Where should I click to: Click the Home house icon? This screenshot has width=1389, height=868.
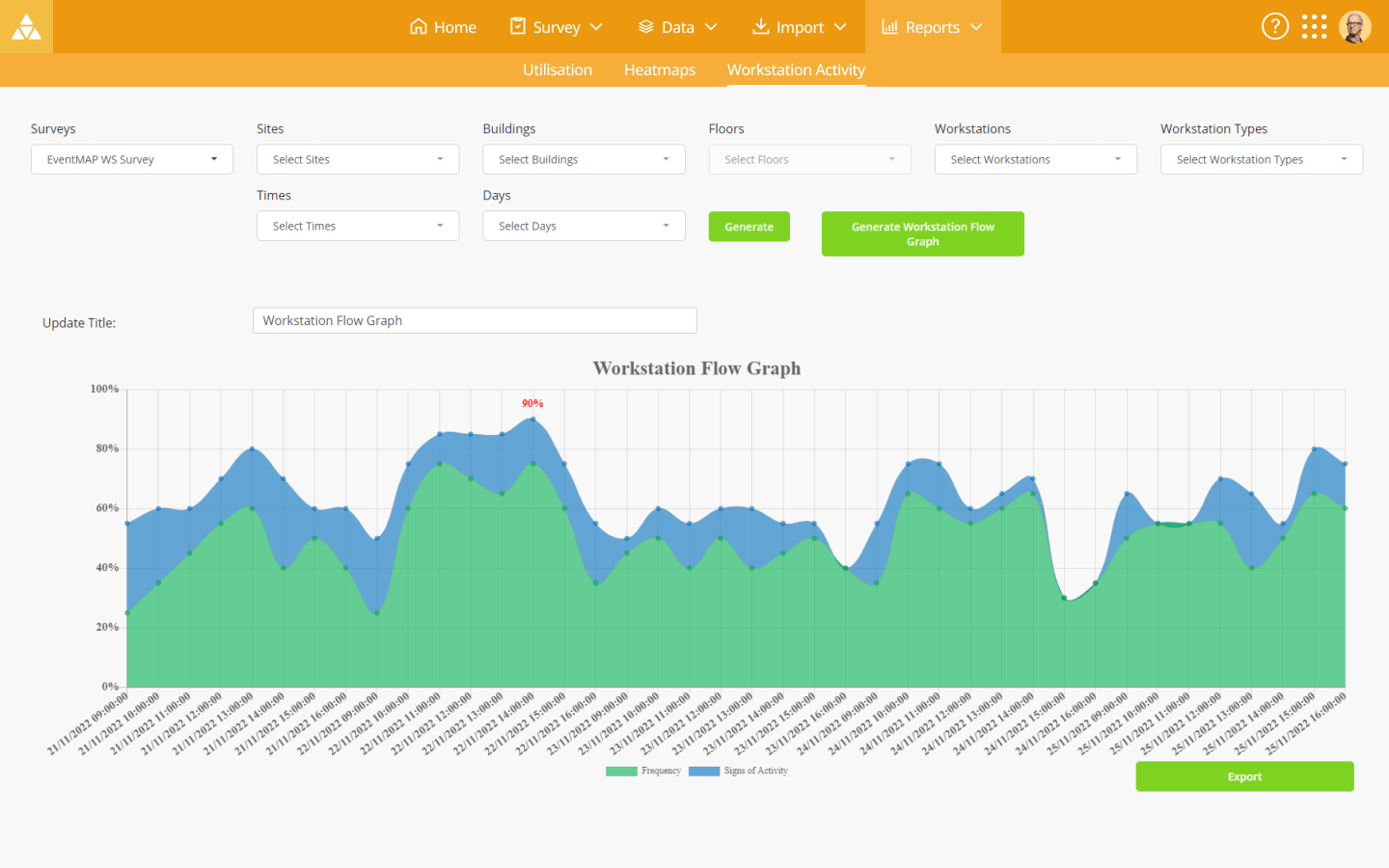pyautogui.click(x=418, y=26)
